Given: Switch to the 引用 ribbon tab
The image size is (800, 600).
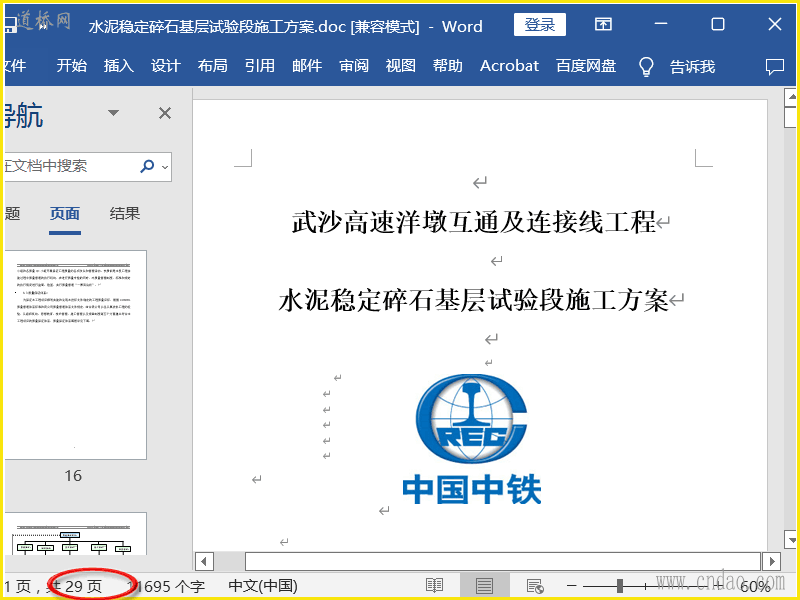Looking at the screenshot, I should (260, 66).
